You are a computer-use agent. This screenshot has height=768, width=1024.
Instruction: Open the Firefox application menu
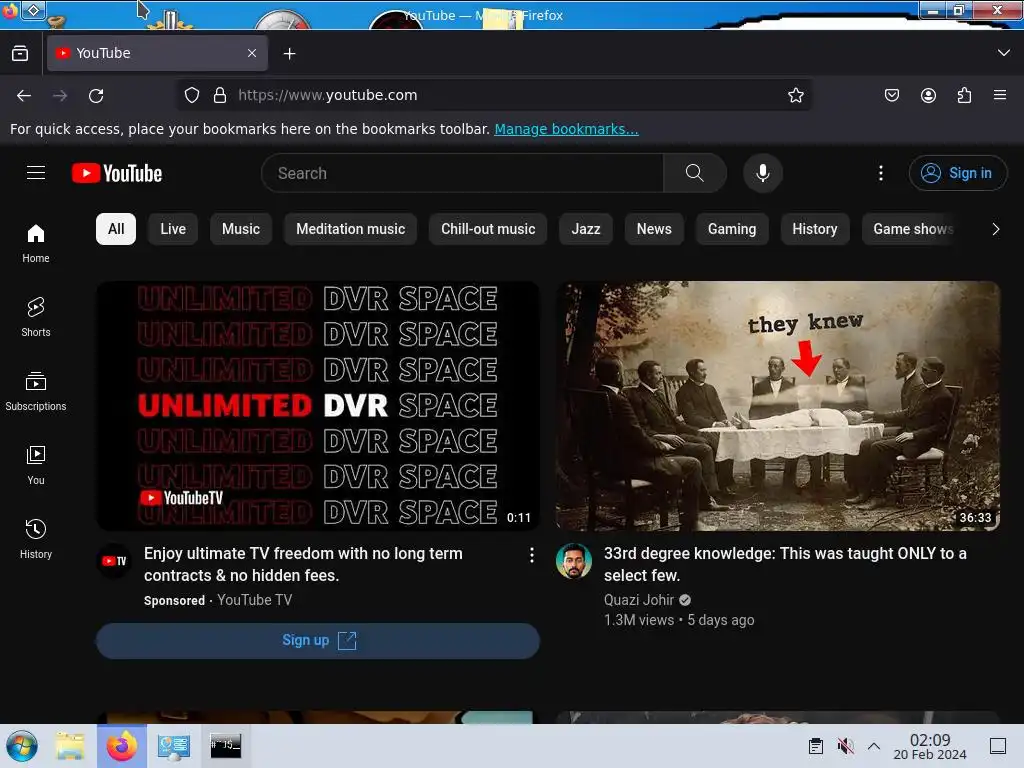(1000, 95)
